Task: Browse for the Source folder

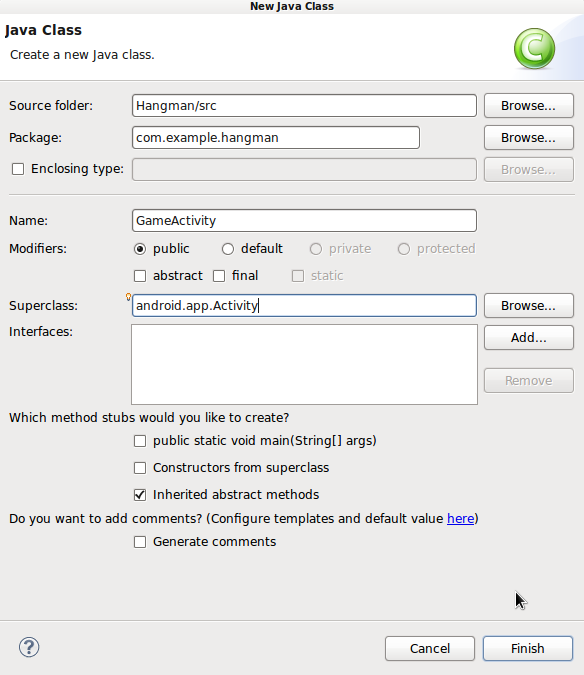Action: coord(528,106)
